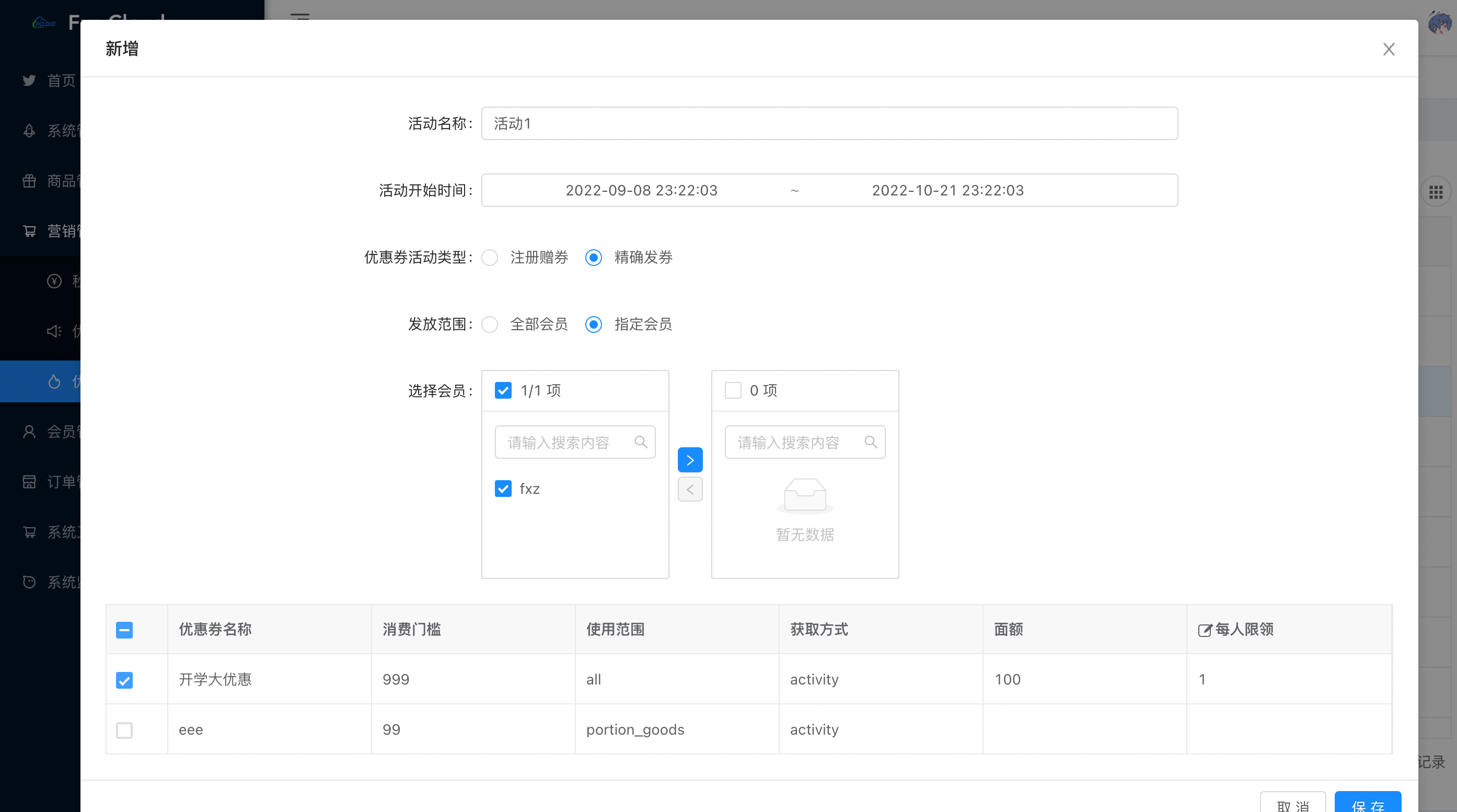Click the 订单管理 order icon in sidebar

tap(29, 481)
